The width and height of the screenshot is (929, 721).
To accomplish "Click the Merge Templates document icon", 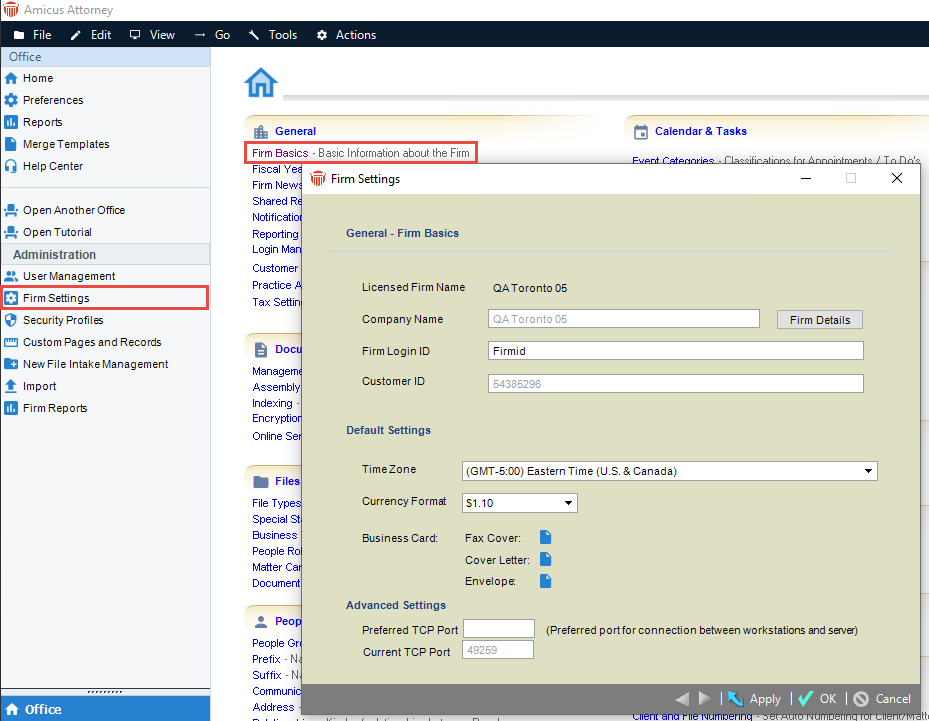I will point(11,144).
